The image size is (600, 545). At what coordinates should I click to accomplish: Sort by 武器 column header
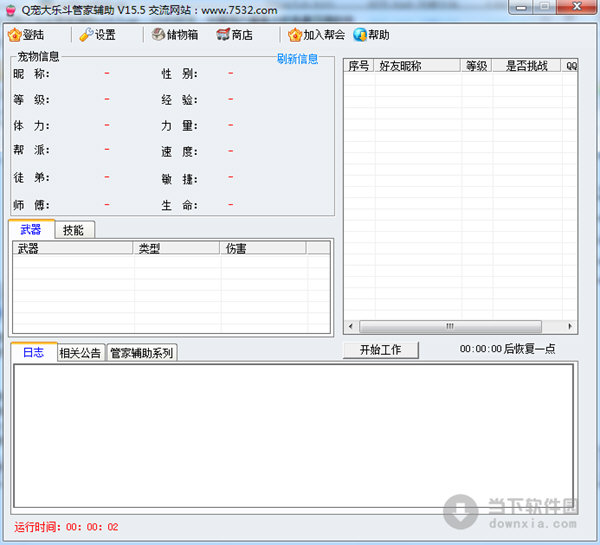73,248
